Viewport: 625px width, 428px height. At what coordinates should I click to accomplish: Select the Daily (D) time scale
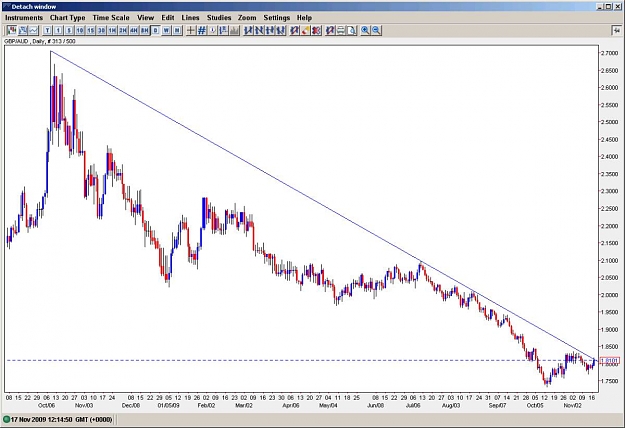[x=155, y=30]
